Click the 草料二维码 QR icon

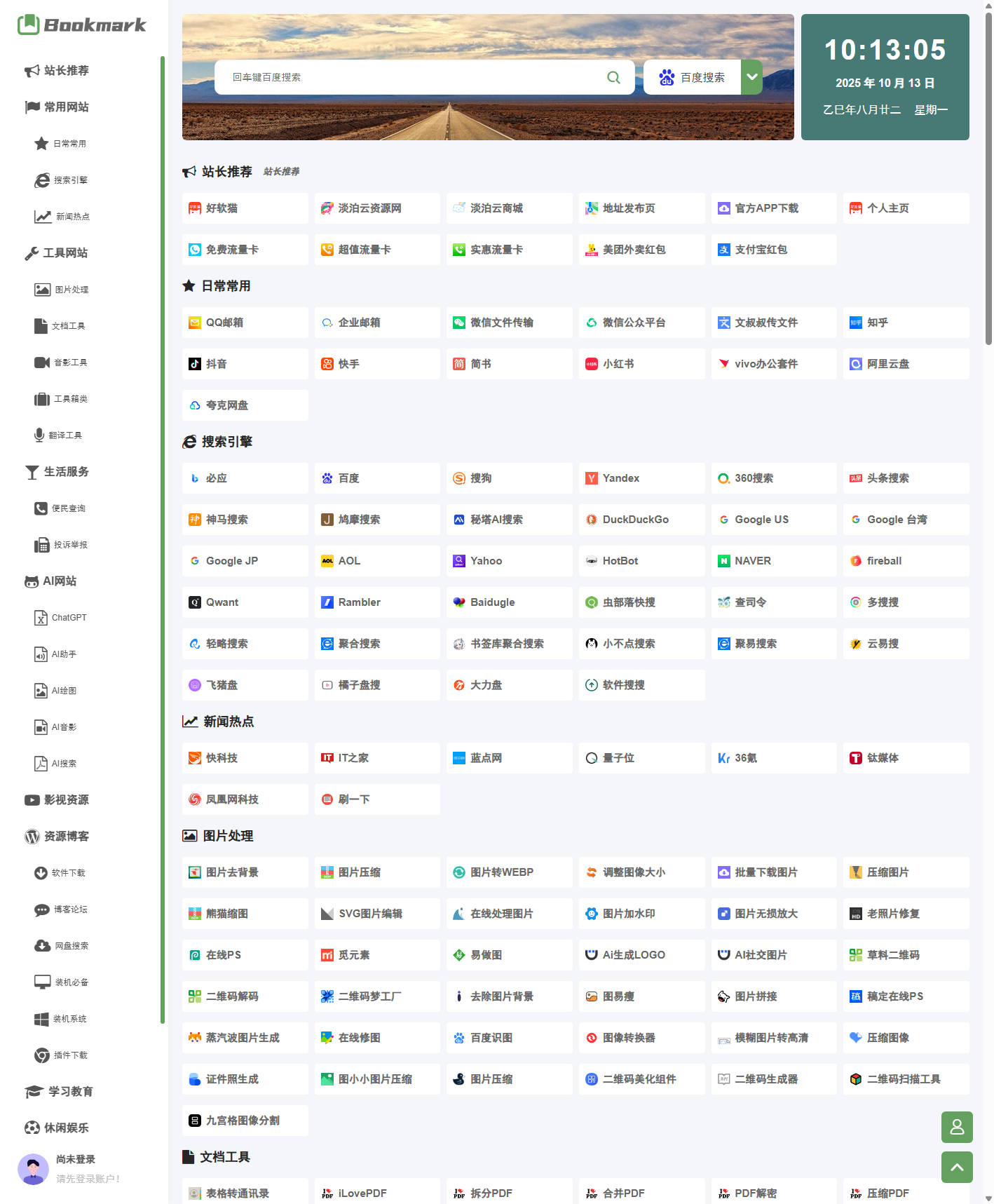(x=856, y=955)
